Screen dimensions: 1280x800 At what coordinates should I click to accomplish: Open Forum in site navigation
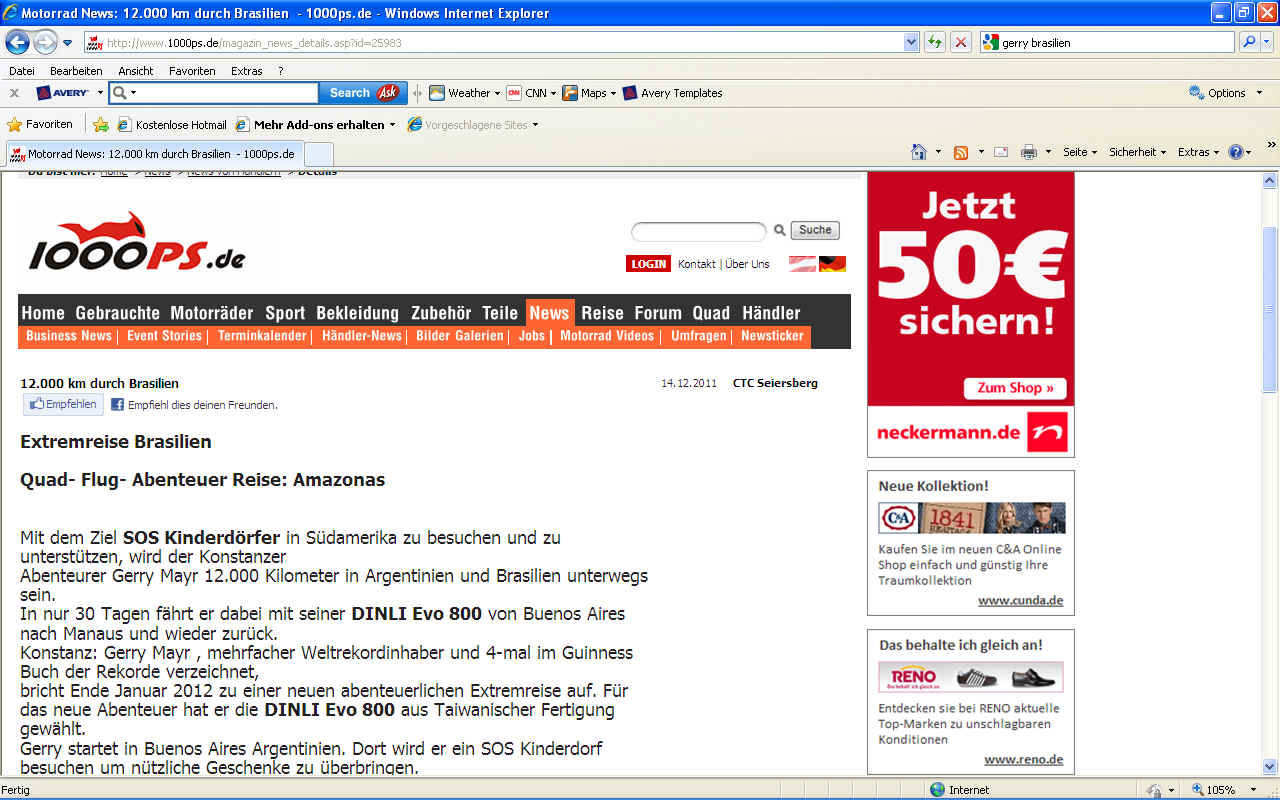[x=658, y=313]
